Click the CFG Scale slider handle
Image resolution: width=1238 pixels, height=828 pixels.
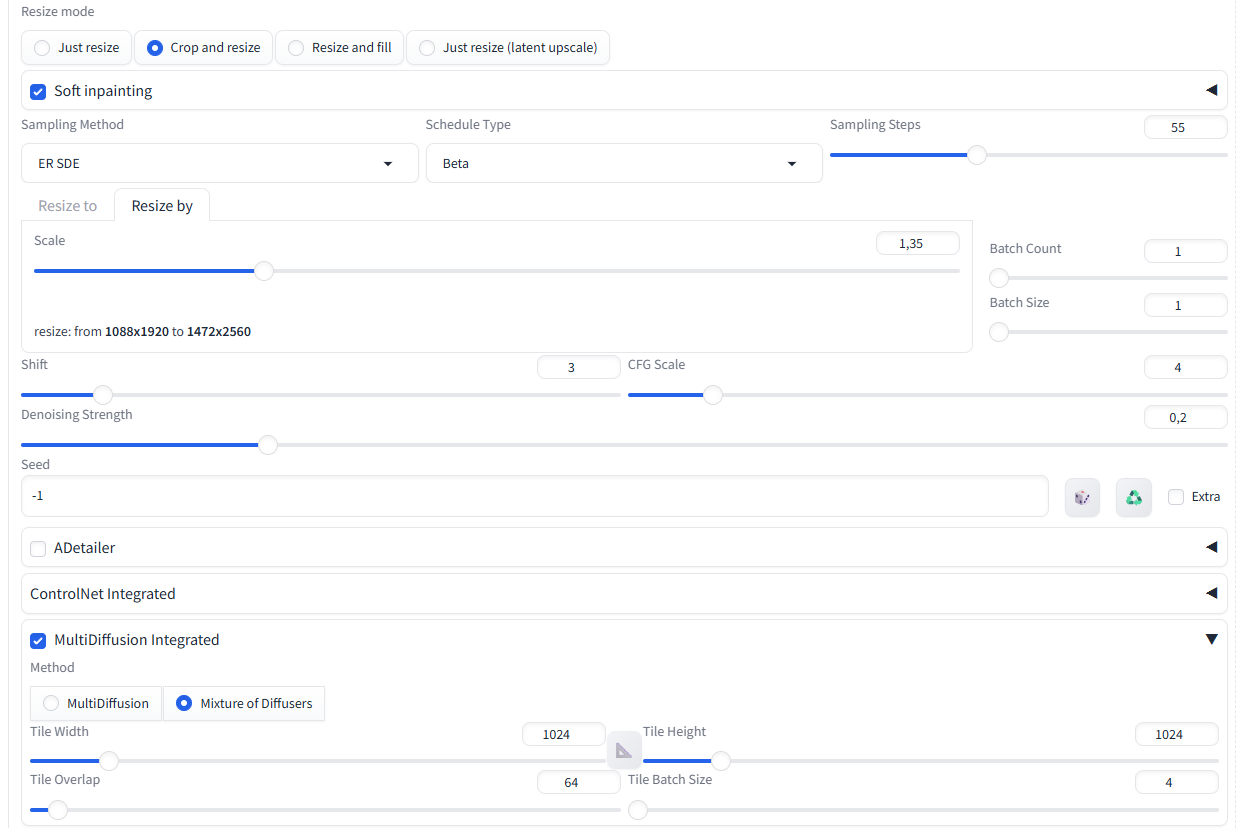tap(713, 395)
